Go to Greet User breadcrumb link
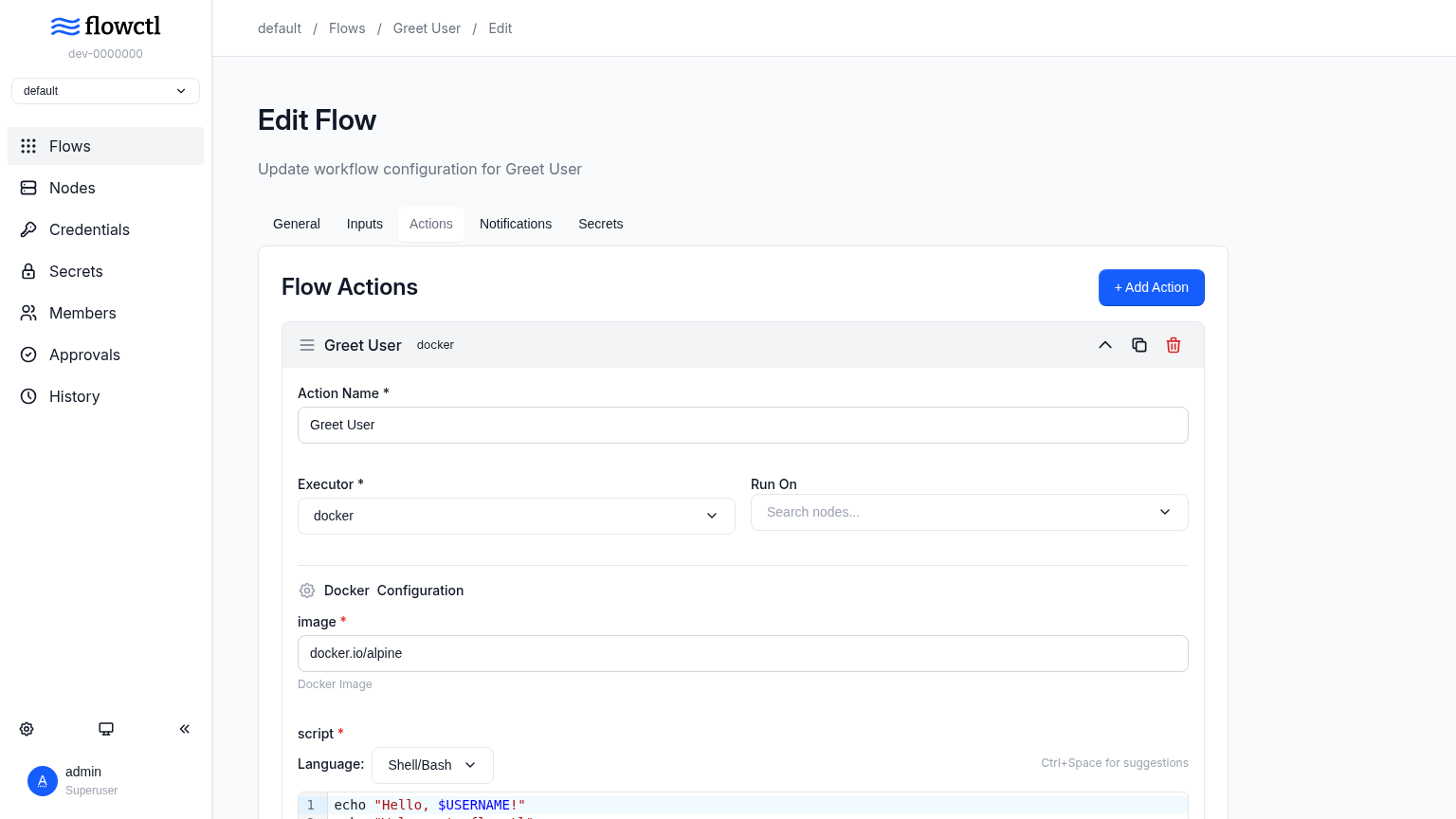Screen dimensions: 1456x819 click(x=427, y=28)
